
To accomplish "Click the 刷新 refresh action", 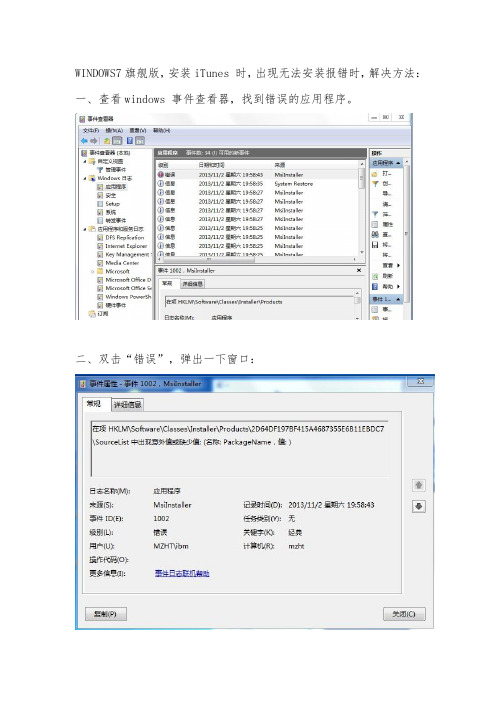I will (383, 276).
